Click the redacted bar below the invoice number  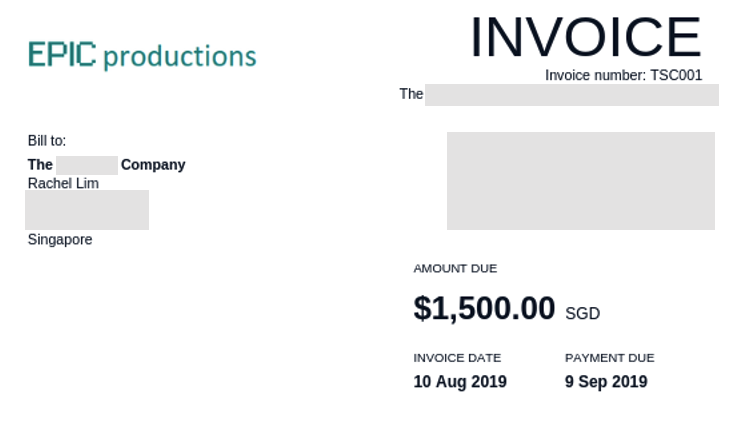click(571, 95)
